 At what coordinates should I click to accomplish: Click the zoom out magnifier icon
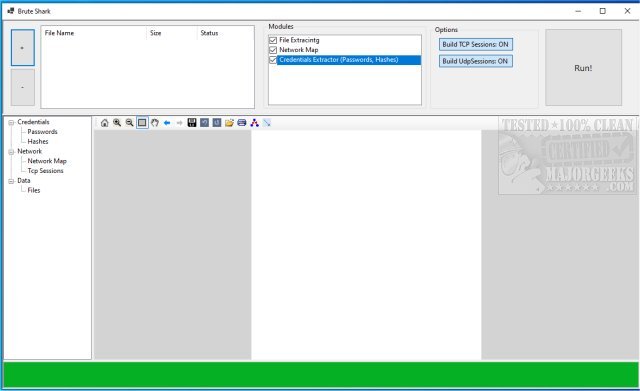point(129,122)
